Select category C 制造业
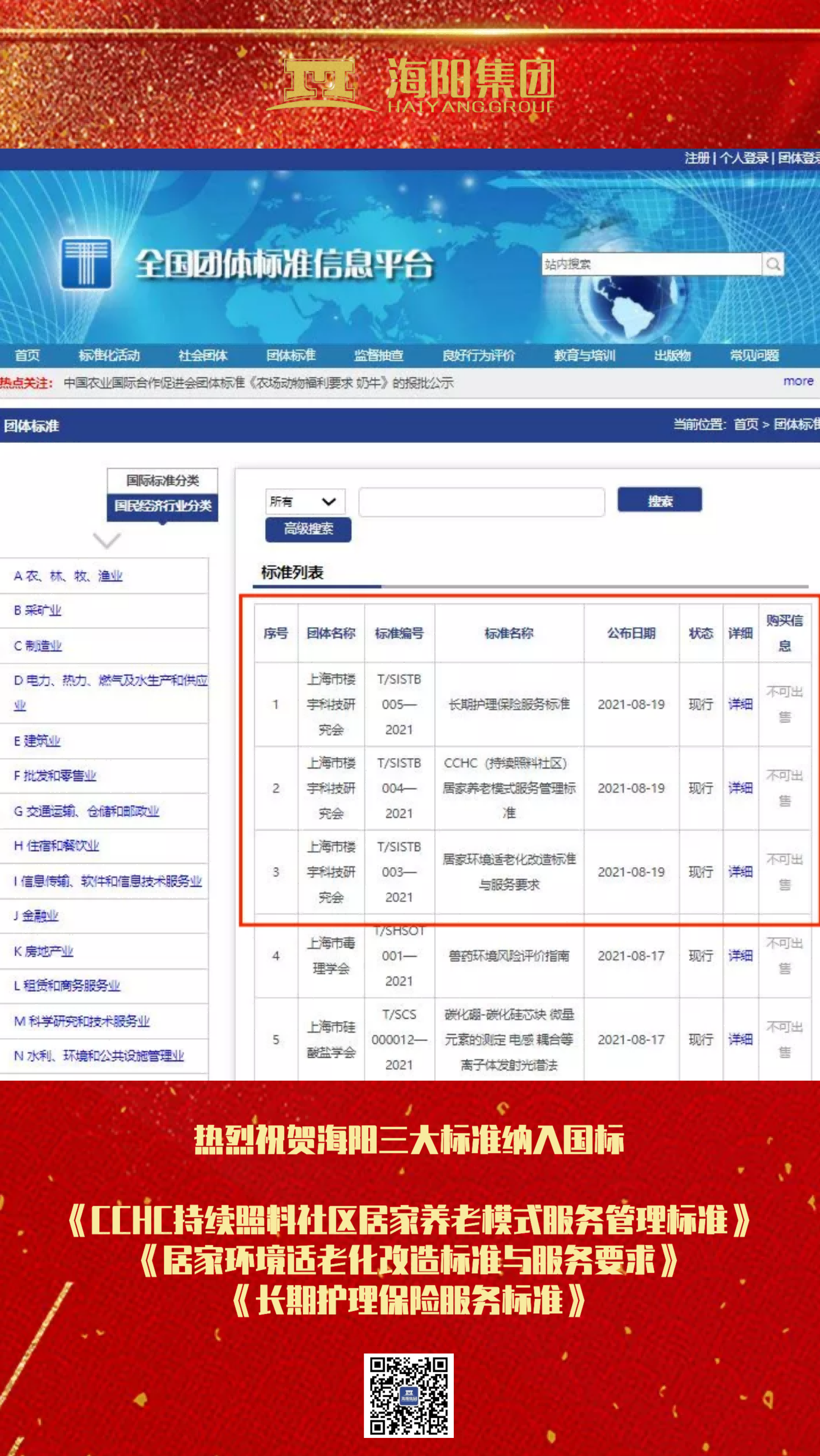 (x=37, y=646)
